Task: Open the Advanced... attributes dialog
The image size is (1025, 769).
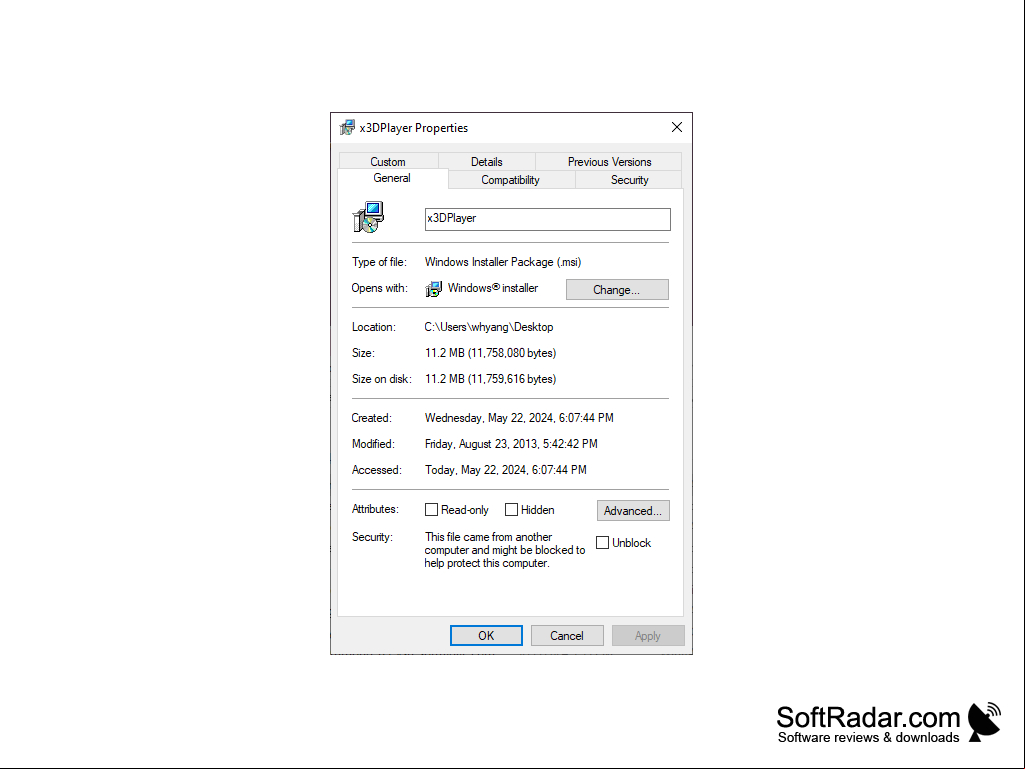Action: tap(633, 511)
